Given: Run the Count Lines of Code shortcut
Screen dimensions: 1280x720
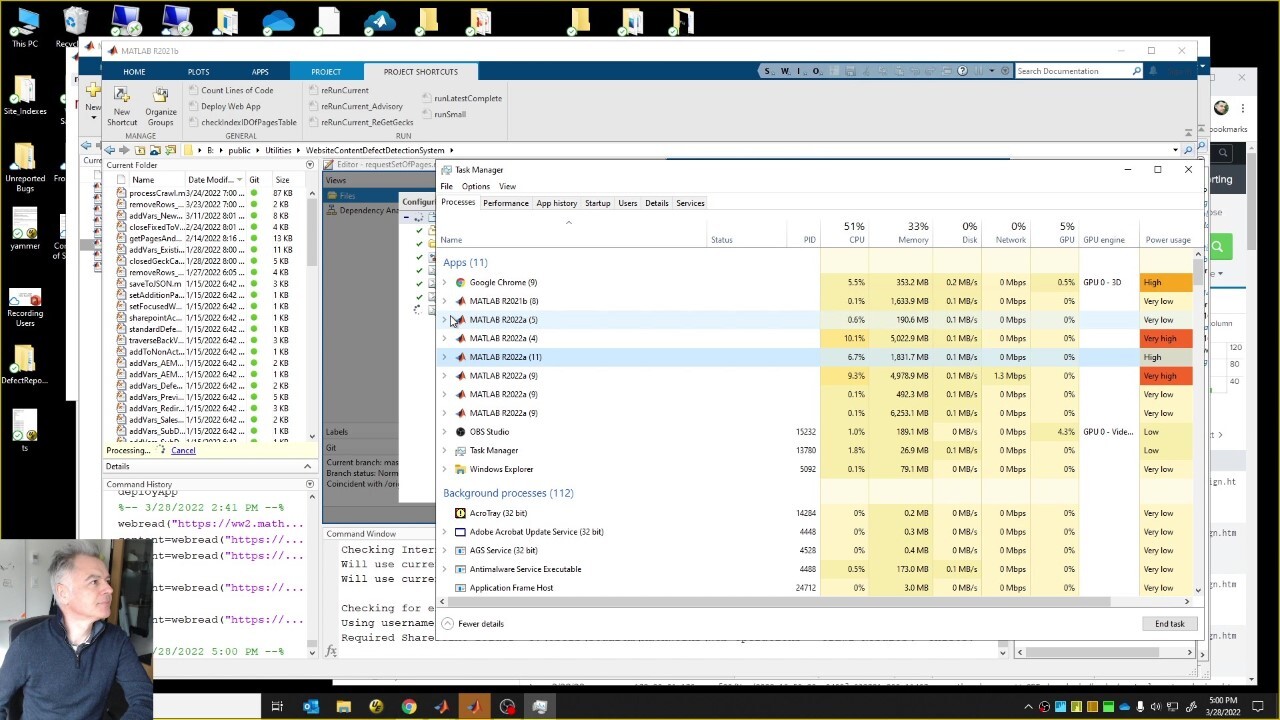Looking at the screenshot, I should (236, 90).
